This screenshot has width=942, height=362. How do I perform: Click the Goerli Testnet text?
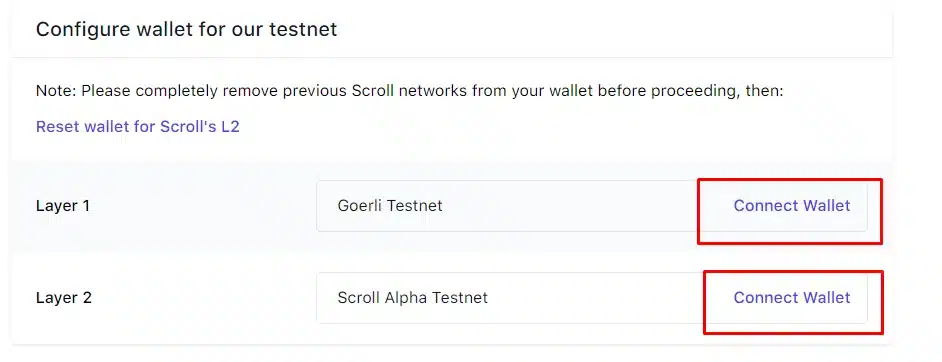pos(390,206)
